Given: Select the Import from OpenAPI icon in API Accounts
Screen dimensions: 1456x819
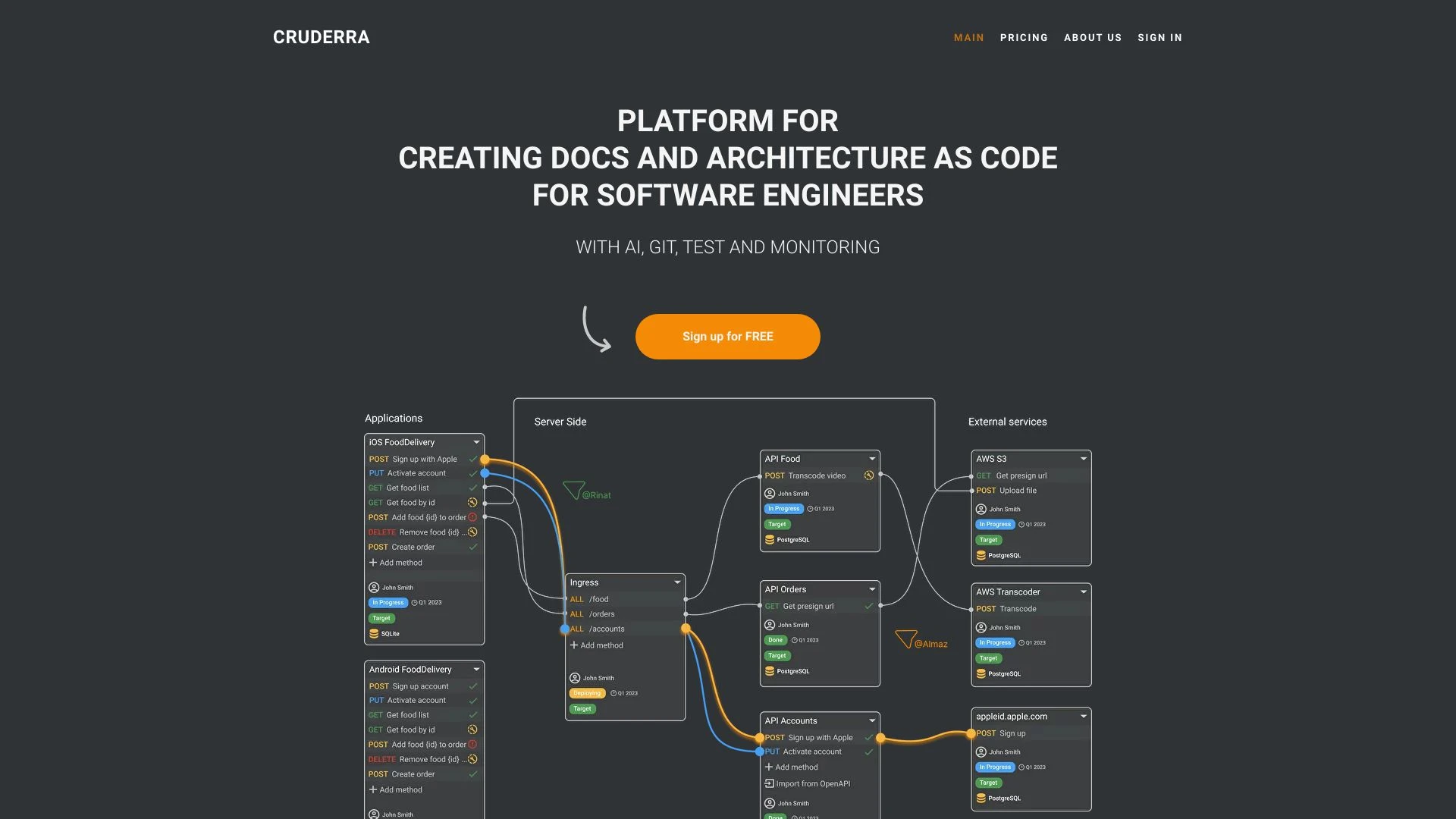Looking at the screenshot, I should click(770, 783).
